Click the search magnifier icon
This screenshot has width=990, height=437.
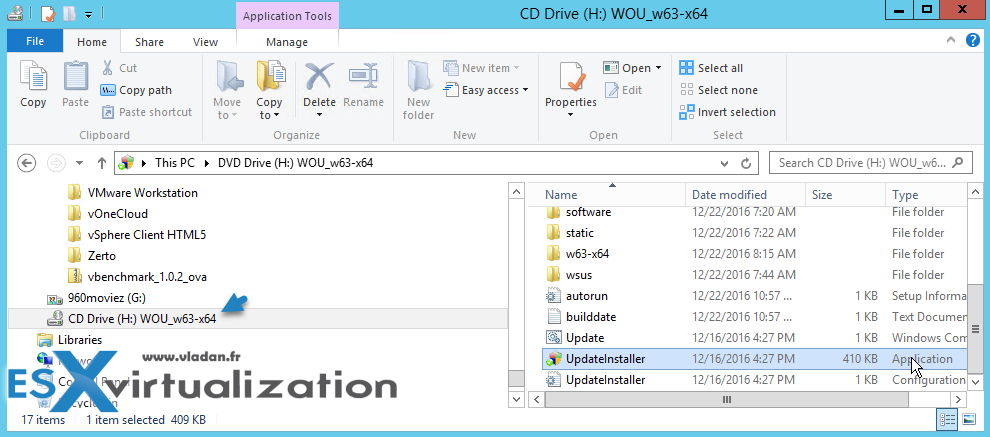(x=958, y=162)
